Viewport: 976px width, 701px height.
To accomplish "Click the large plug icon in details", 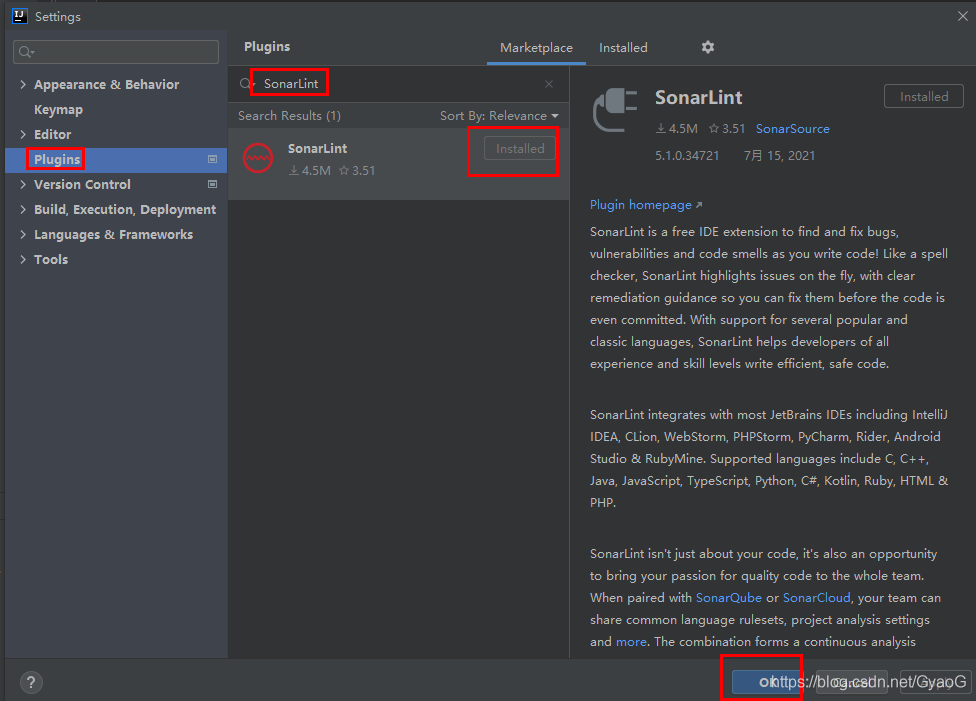I will click(614, 110).
